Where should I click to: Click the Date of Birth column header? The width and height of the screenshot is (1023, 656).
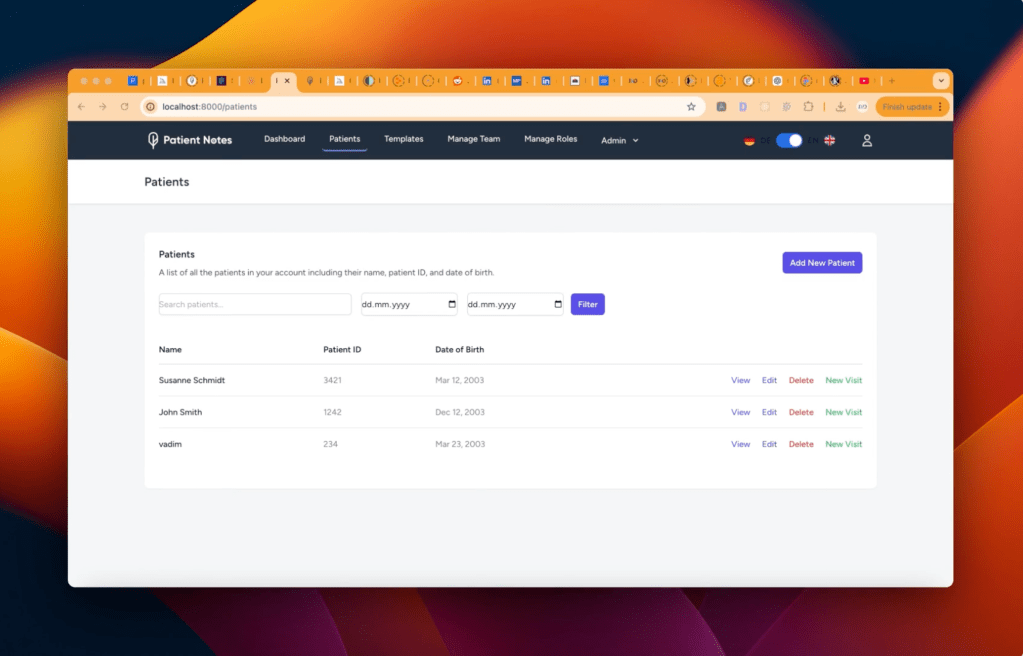[459, 349]
